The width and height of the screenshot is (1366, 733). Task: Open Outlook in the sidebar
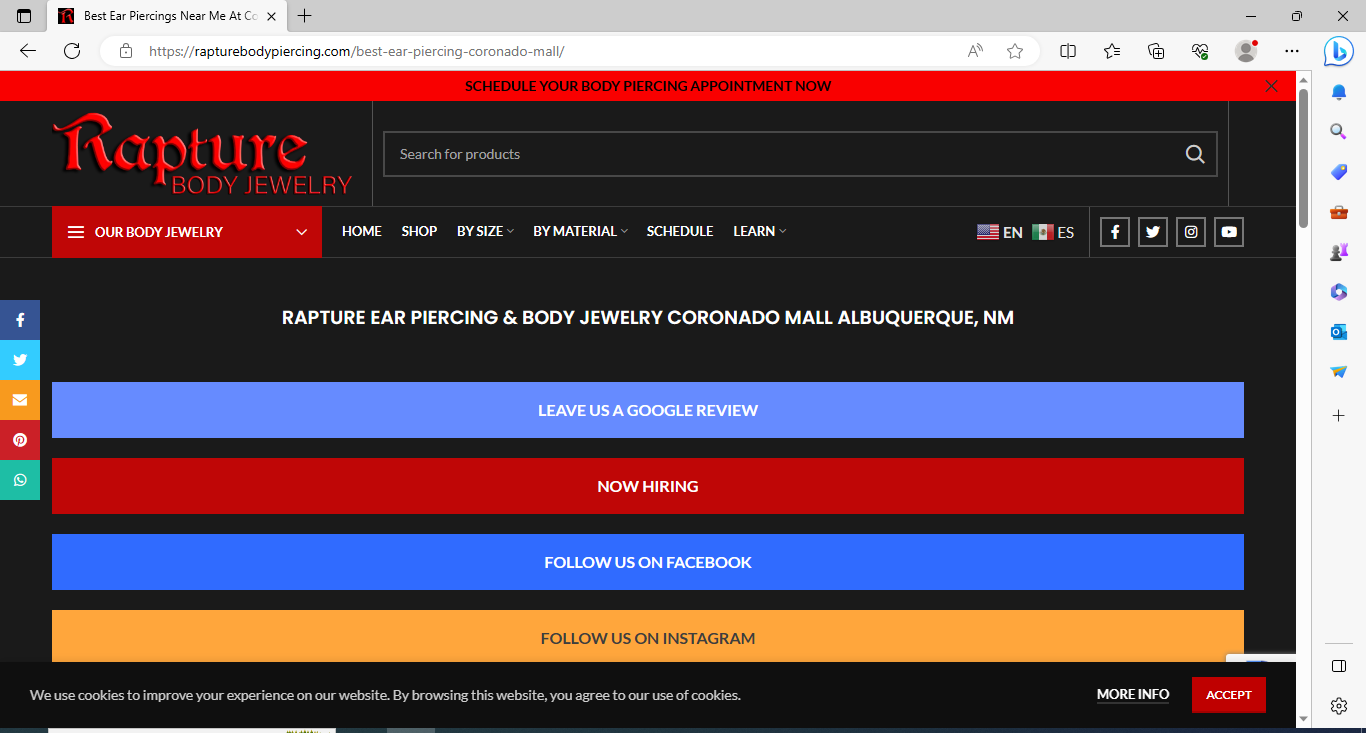point(1339,332)
